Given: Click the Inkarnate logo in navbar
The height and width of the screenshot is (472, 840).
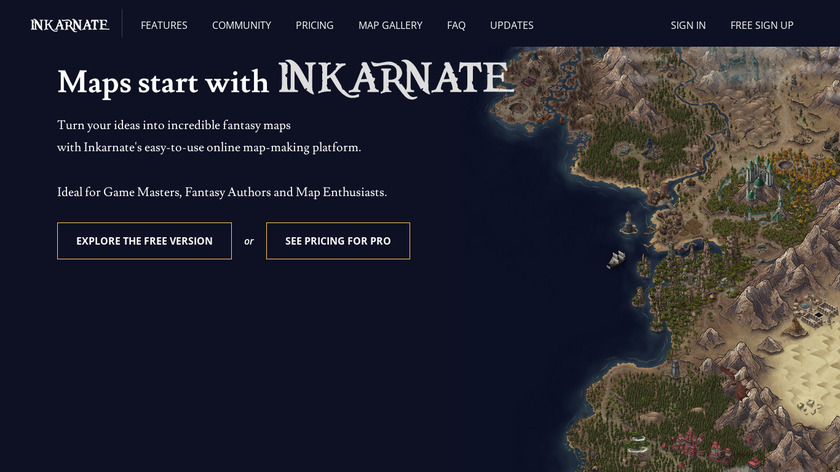Looking at the screenshot, I should [70, 25].
